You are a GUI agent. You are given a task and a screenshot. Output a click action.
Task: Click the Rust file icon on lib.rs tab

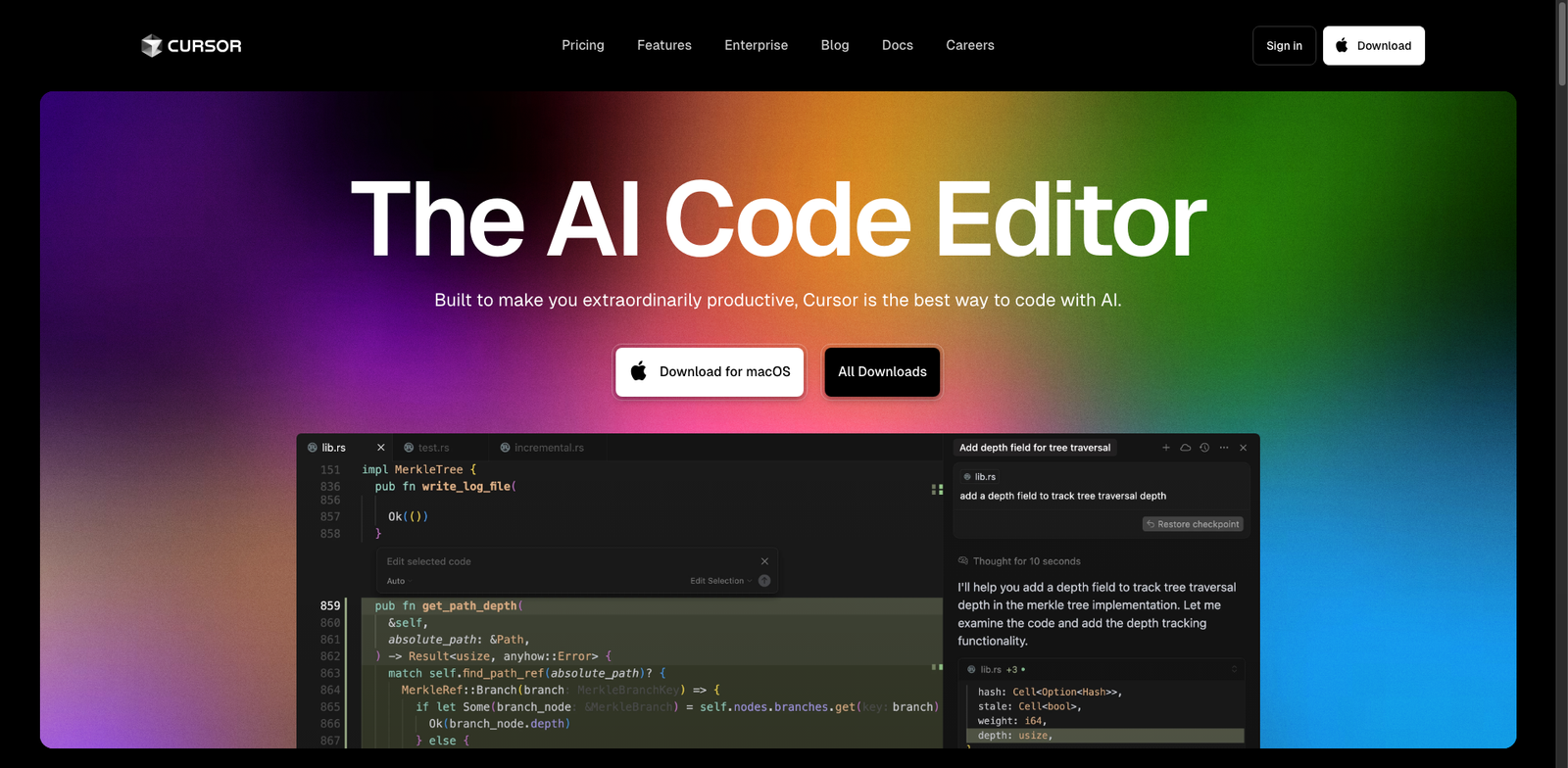[x=313, y=448]
